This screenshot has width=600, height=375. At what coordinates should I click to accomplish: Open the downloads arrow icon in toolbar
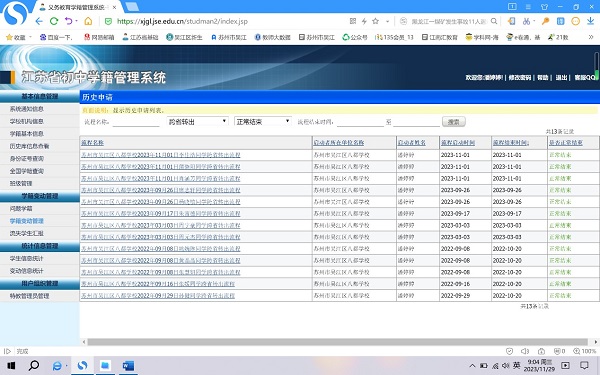click(x=590, y=21)
